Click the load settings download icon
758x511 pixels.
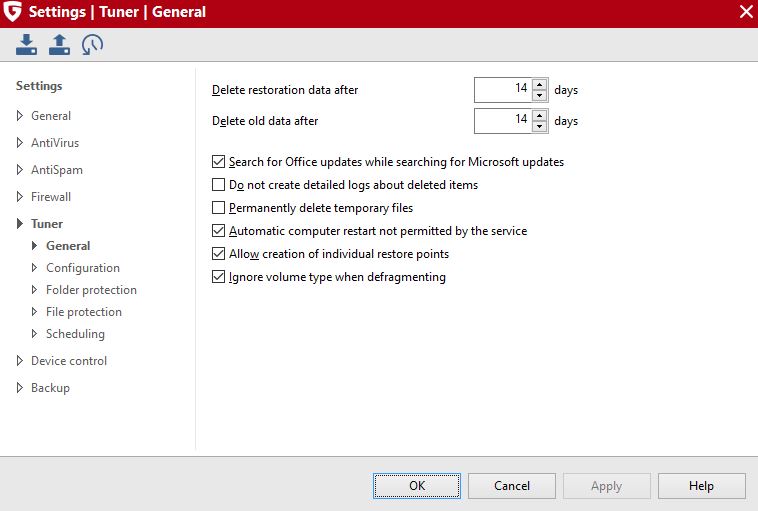[x=26, y=44]
